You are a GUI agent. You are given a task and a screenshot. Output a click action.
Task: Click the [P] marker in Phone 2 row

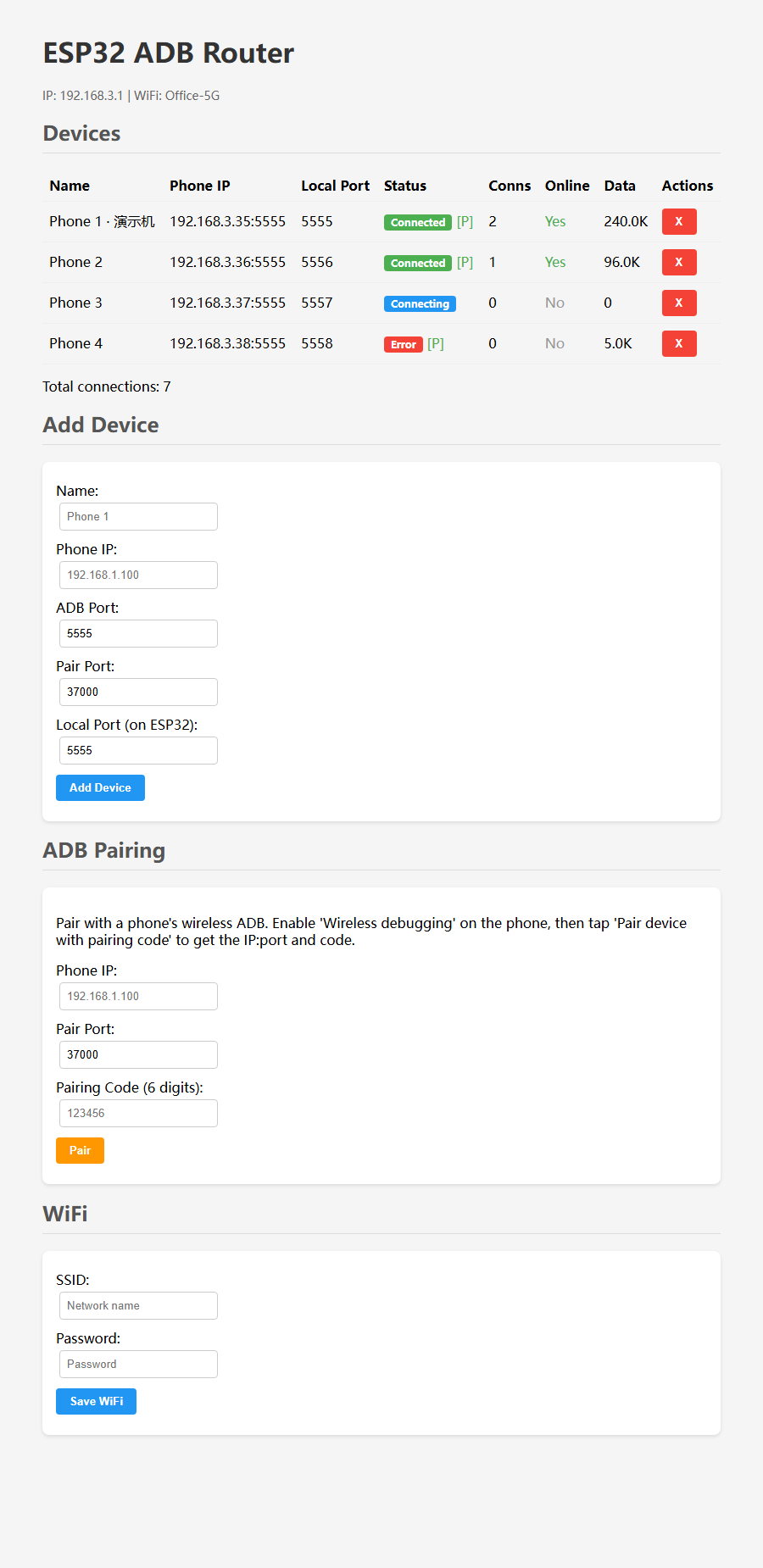465,263
